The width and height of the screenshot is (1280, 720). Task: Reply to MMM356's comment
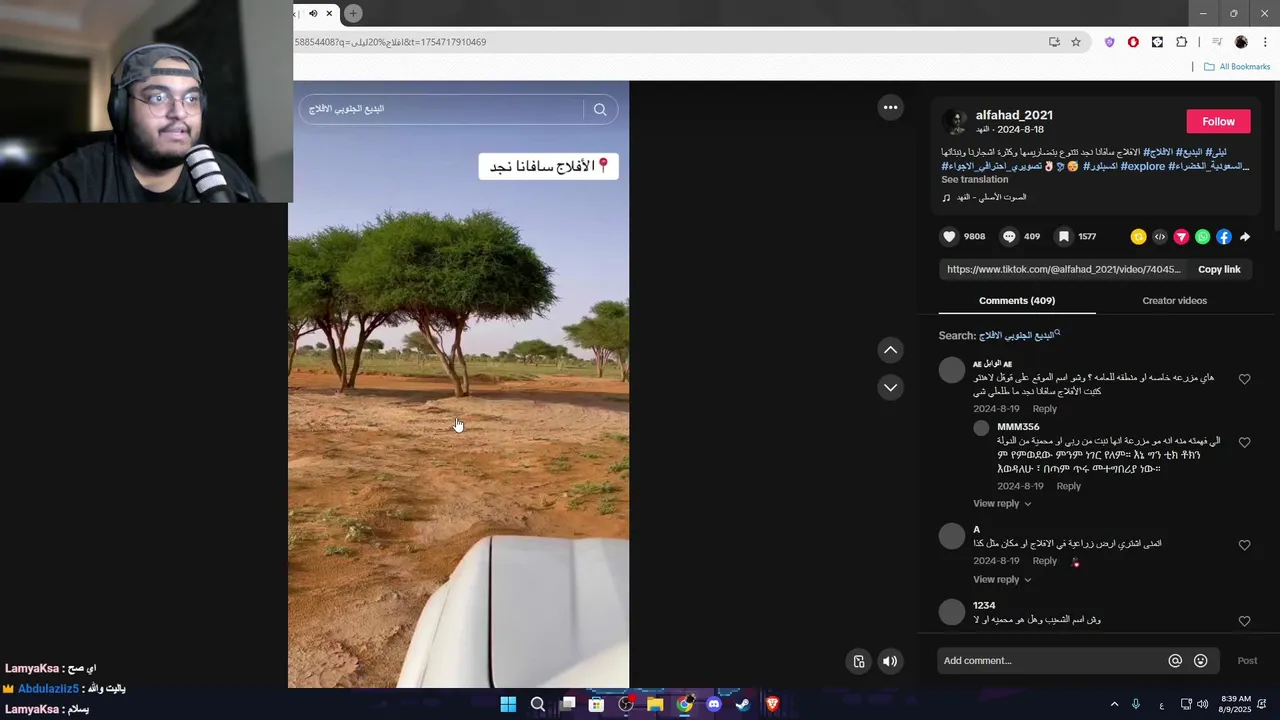(1068, 486)
